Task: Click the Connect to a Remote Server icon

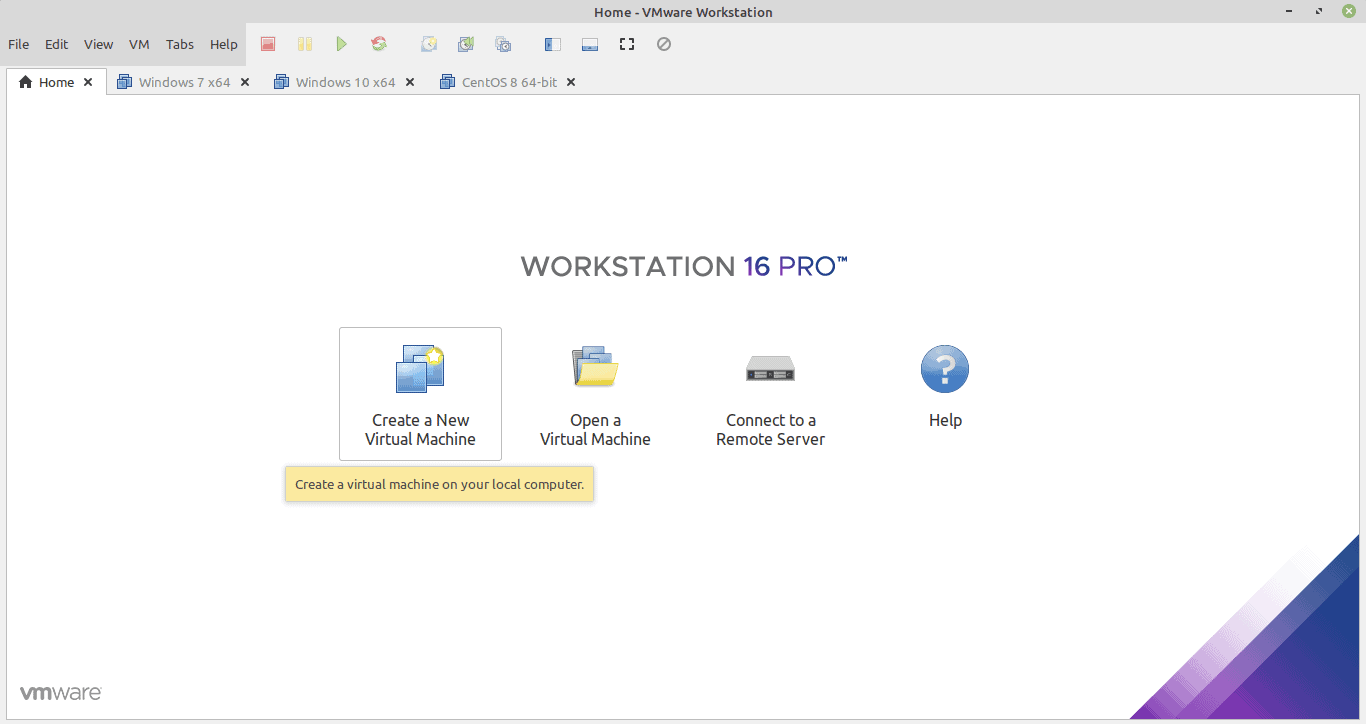Action: click(770, 369)
